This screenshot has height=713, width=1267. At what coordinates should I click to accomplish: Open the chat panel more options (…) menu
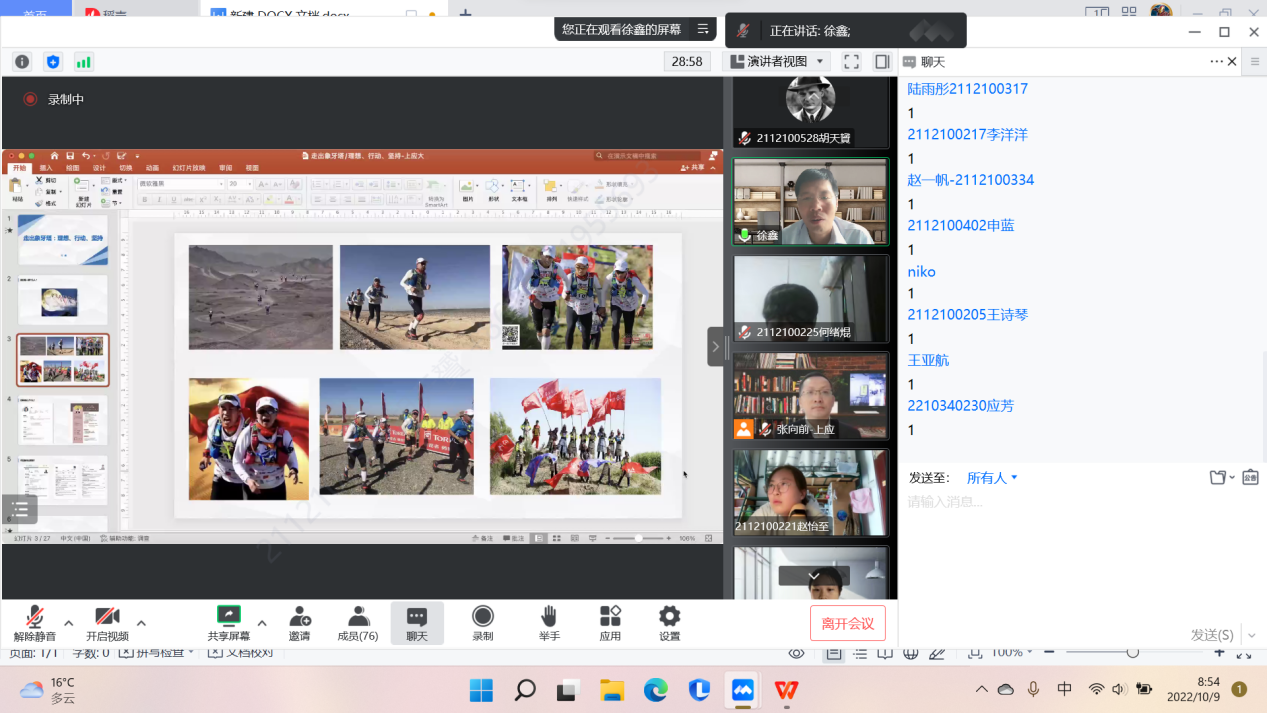1216,62
